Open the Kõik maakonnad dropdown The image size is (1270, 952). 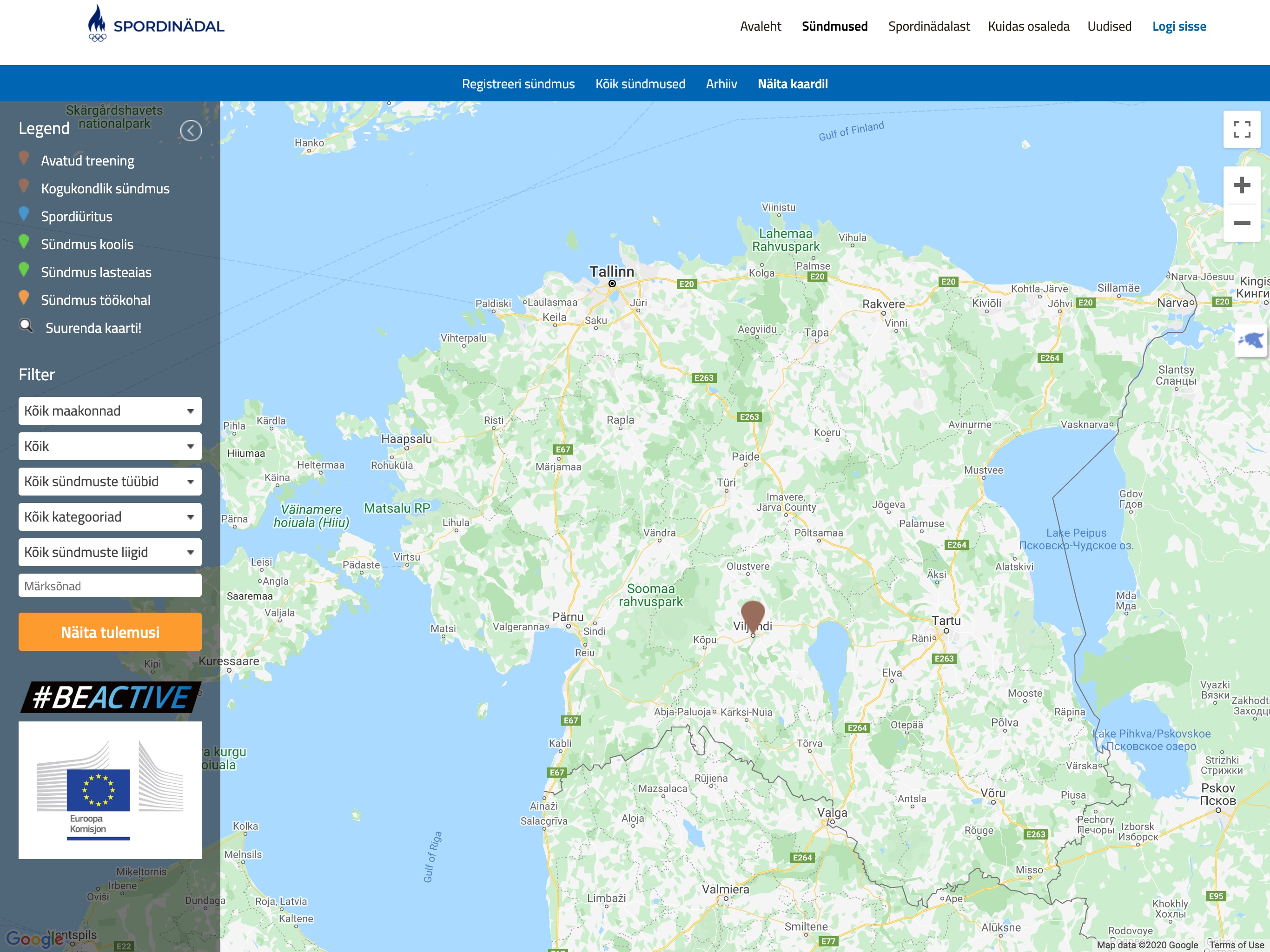110,411
